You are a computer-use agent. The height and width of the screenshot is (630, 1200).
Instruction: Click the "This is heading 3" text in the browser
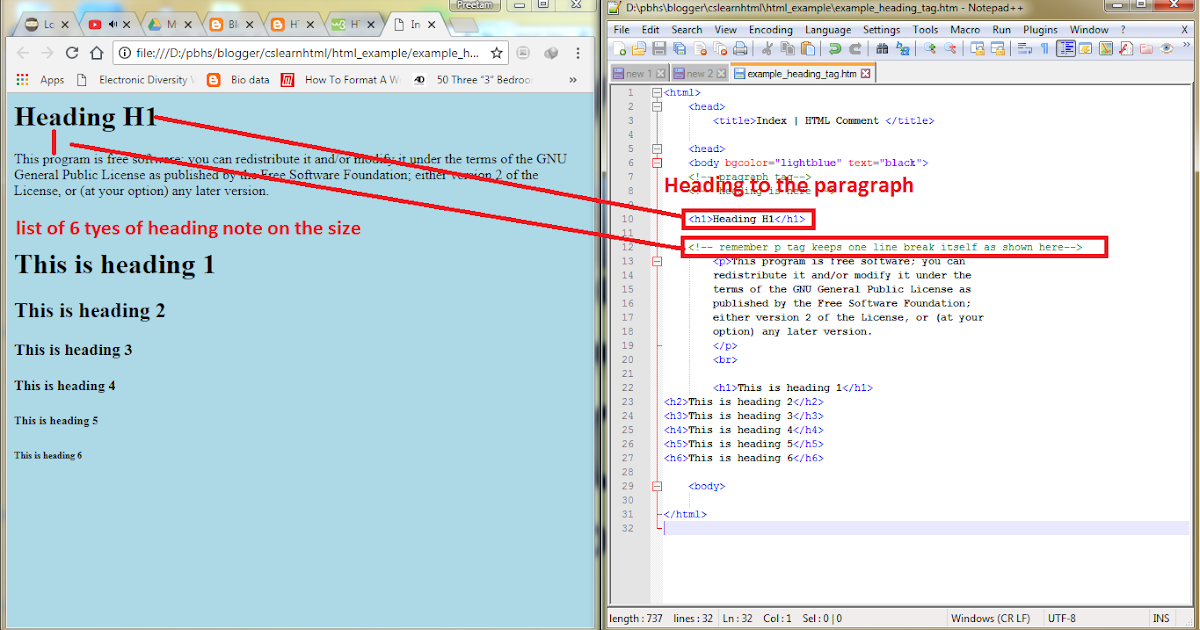coord(73,350)
